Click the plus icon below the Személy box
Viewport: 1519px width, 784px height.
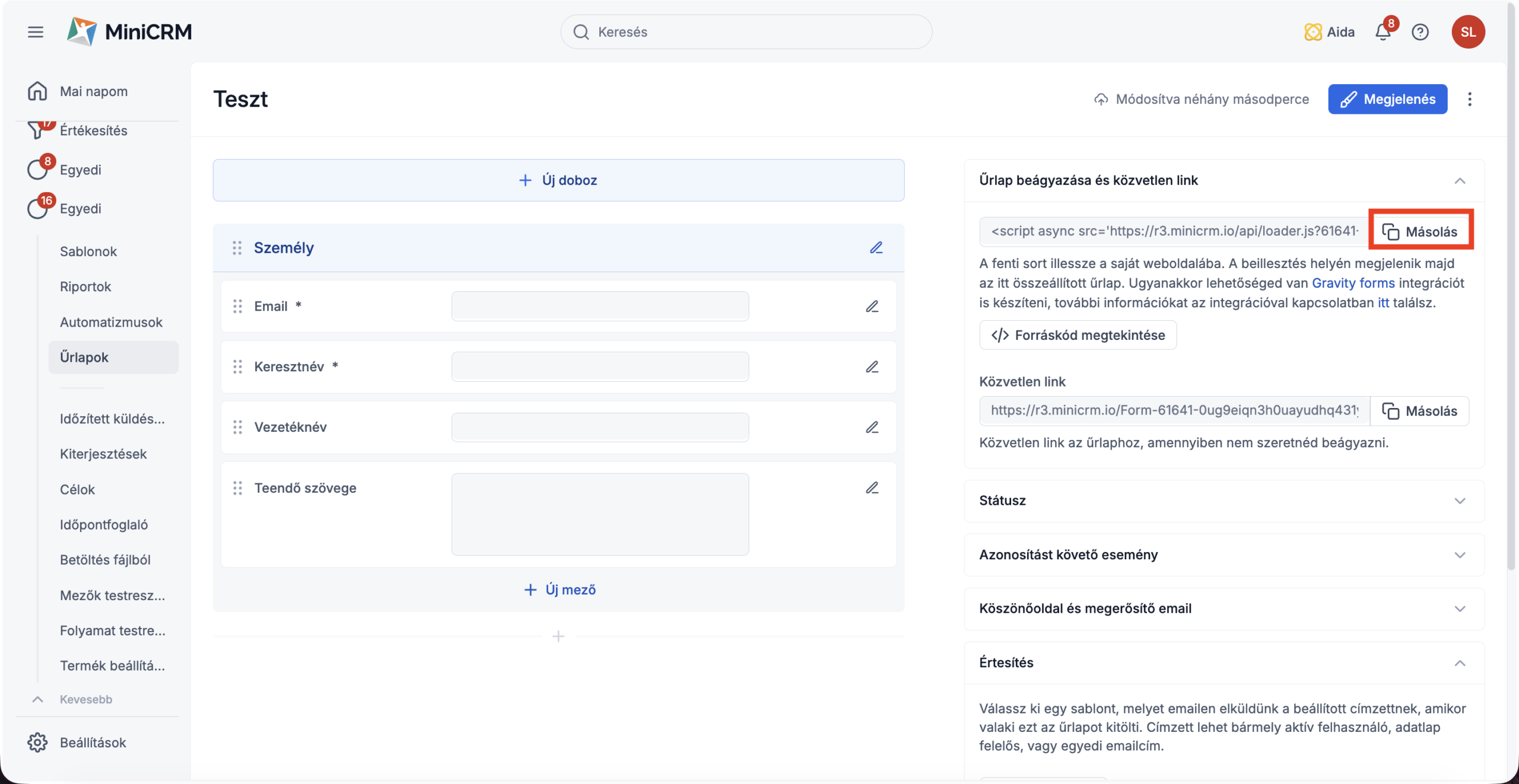tap(558, 636)
